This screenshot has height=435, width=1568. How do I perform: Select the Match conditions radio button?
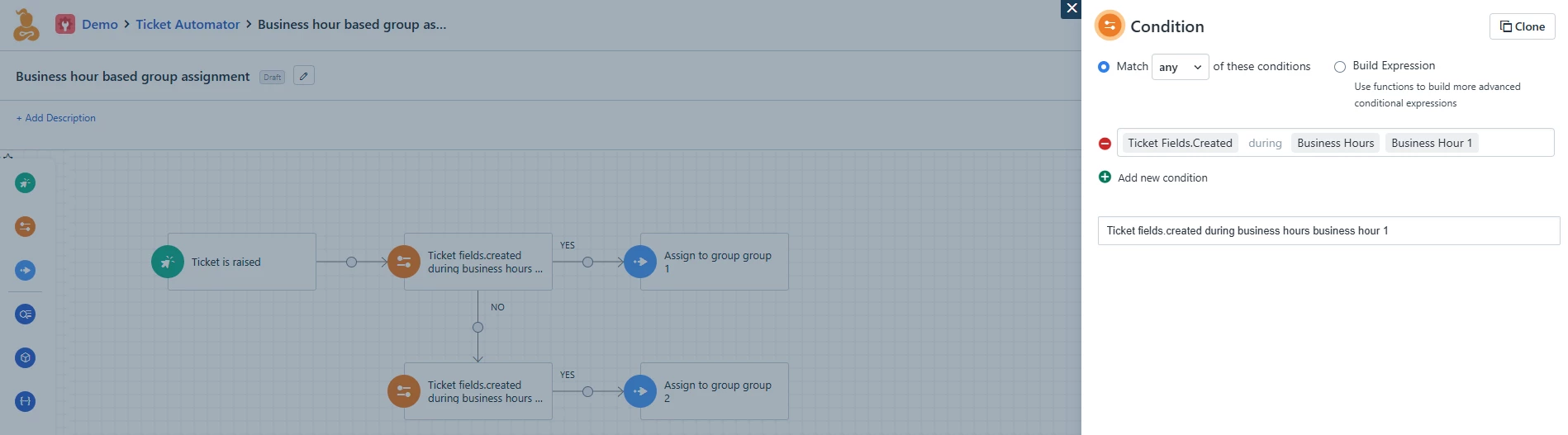[1104, 67]
